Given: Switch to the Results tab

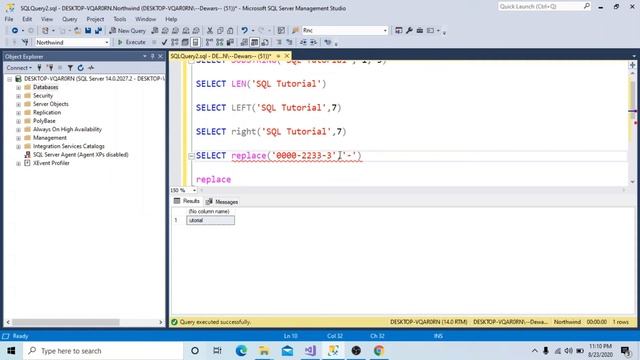Looking at the screenshot, I should (x=187, y=201).
